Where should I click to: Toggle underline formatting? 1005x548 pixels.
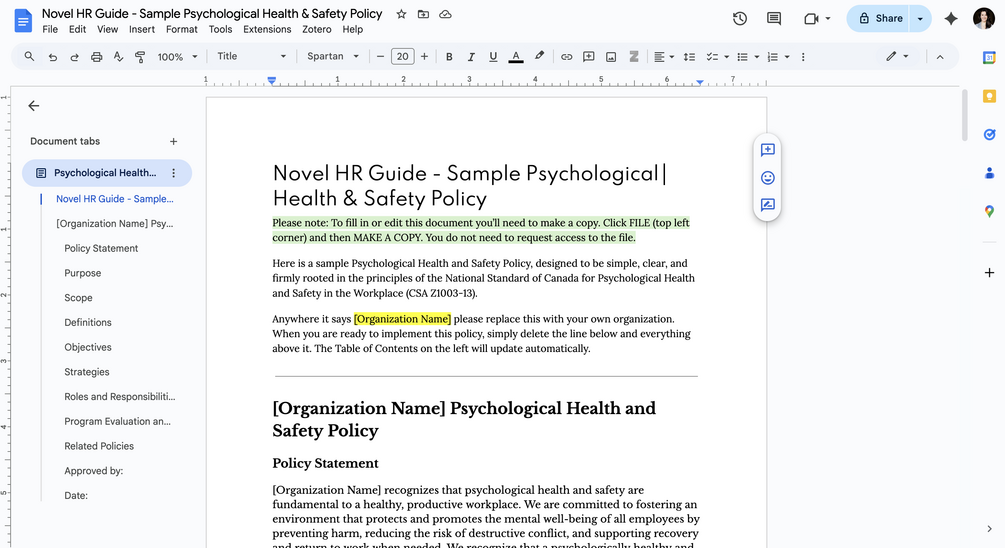point(493,57)
